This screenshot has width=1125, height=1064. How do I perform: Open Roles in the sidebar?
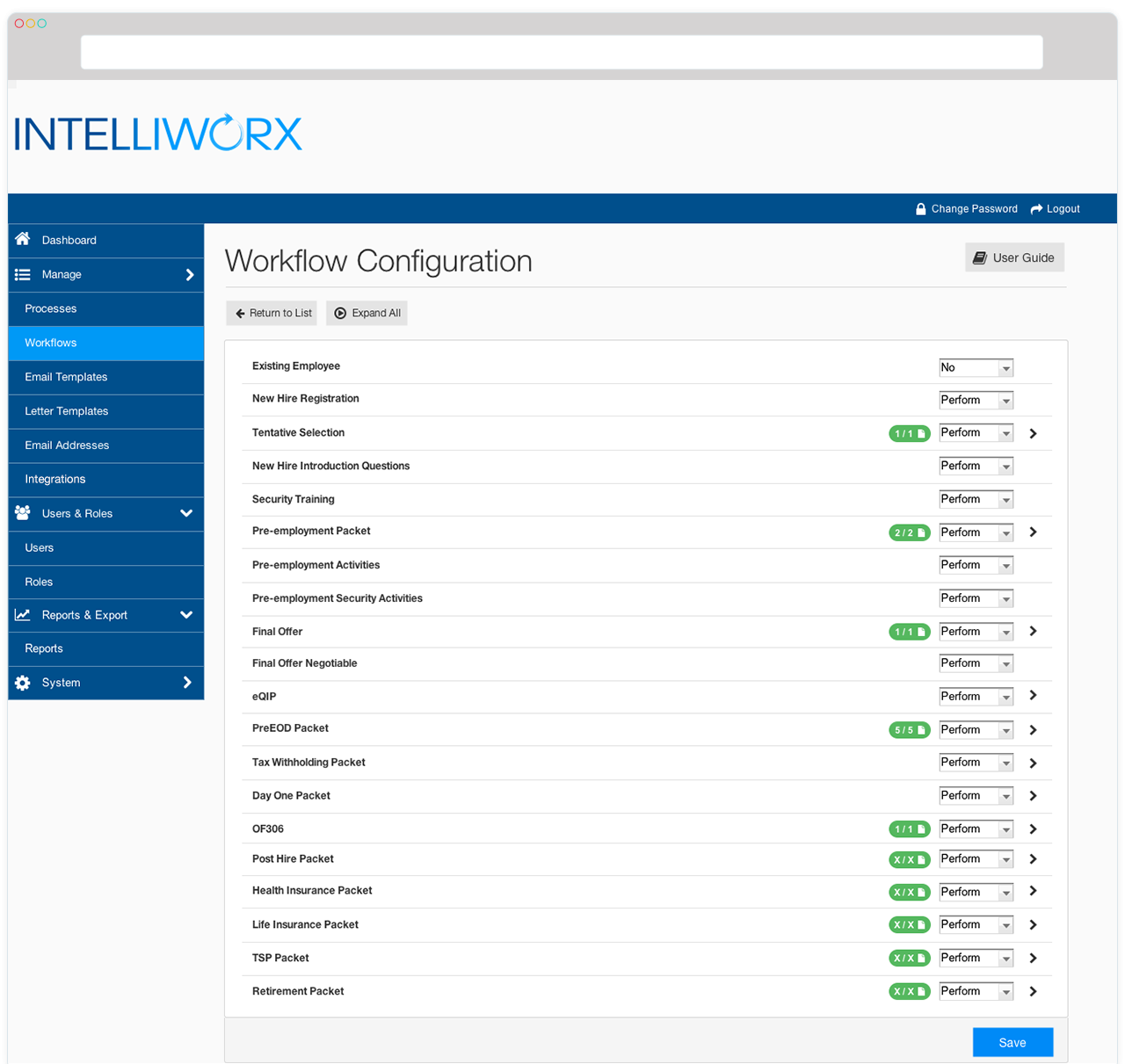tap(106, 582)
